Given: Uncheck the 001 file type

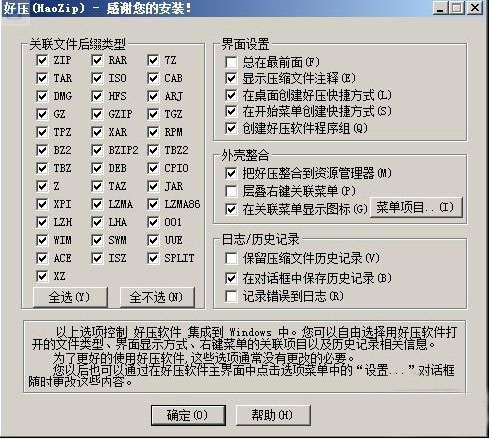Looking at the screenshot, I should tap(153, 222).
